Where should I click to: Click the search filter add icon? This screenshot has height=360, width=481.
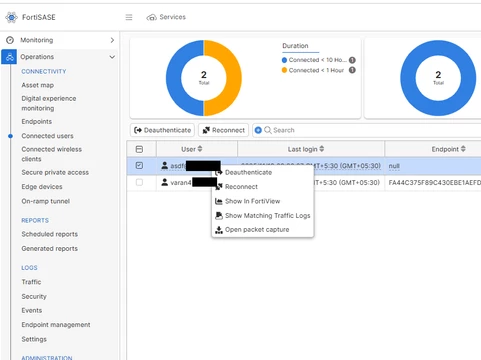[x=258, y=130]
